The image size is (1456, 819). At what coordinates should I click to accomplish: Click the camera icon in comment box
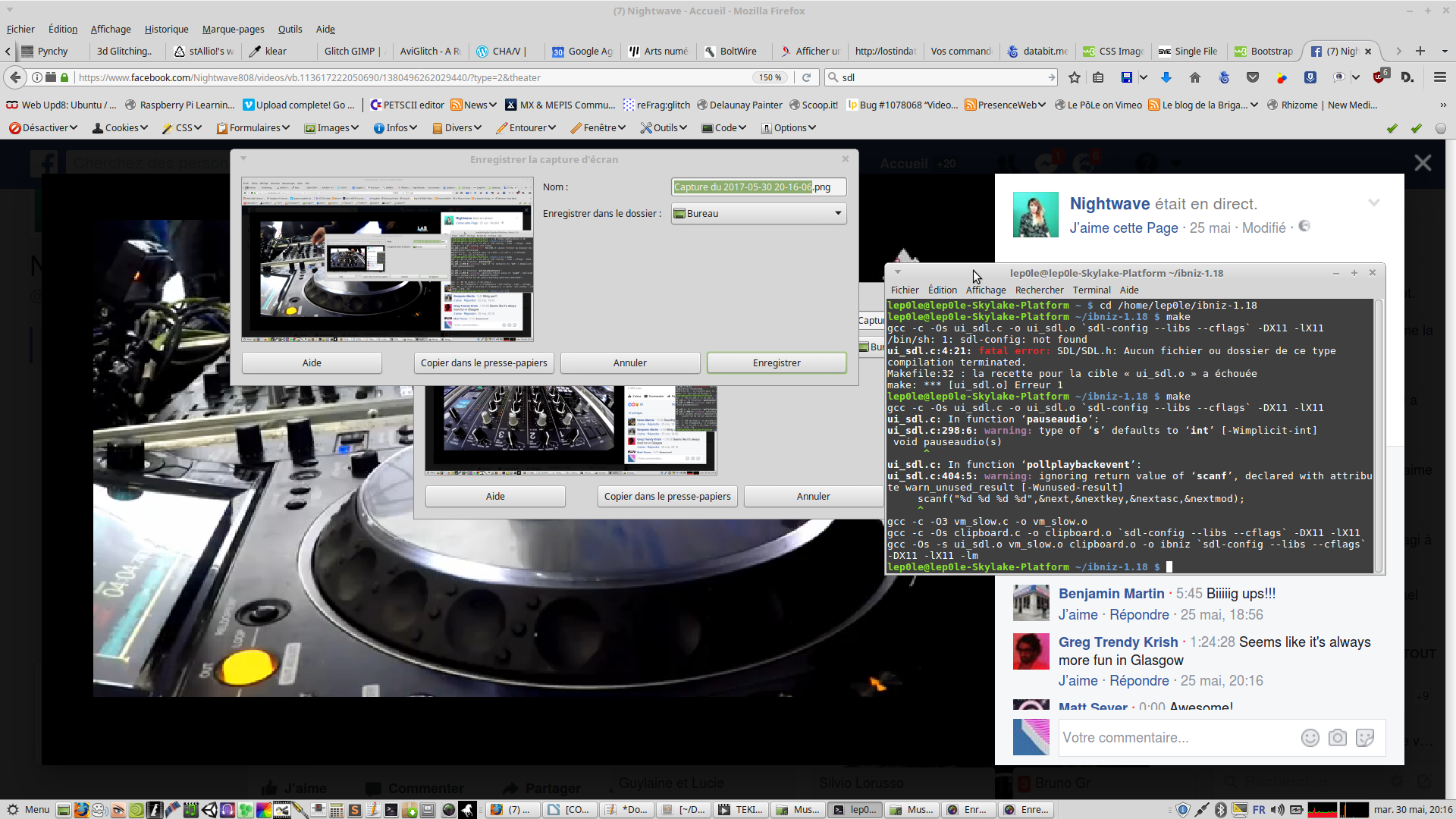coord(1338,738)
